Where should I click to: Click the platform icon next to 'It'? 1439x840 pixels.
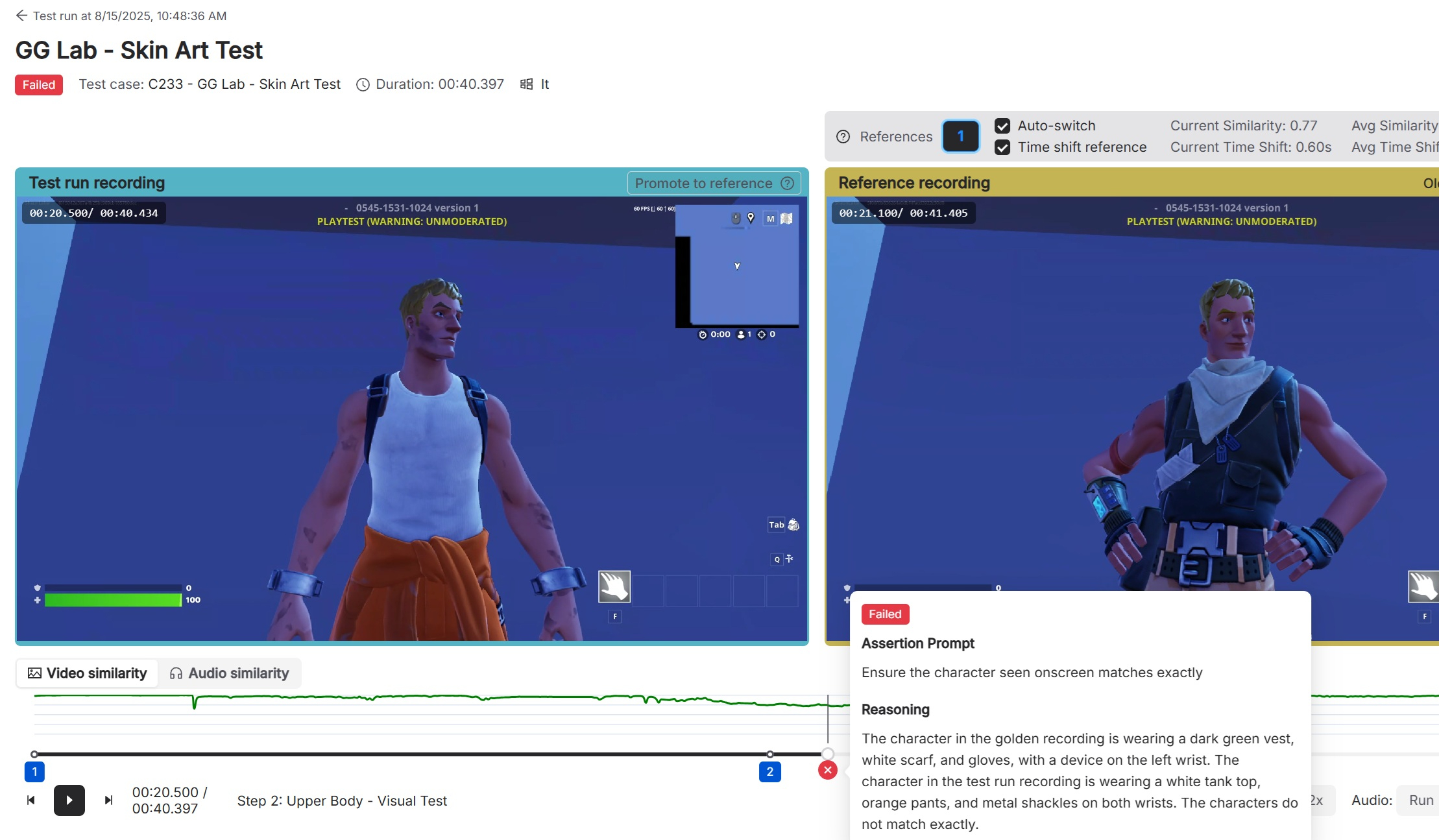click(x=527, y=84)
